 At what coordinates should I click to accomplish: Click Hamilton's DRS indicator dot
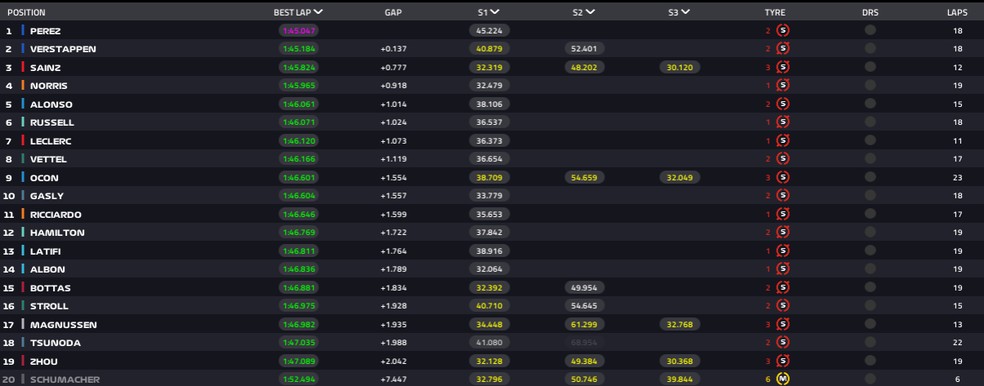click(870, 232)
